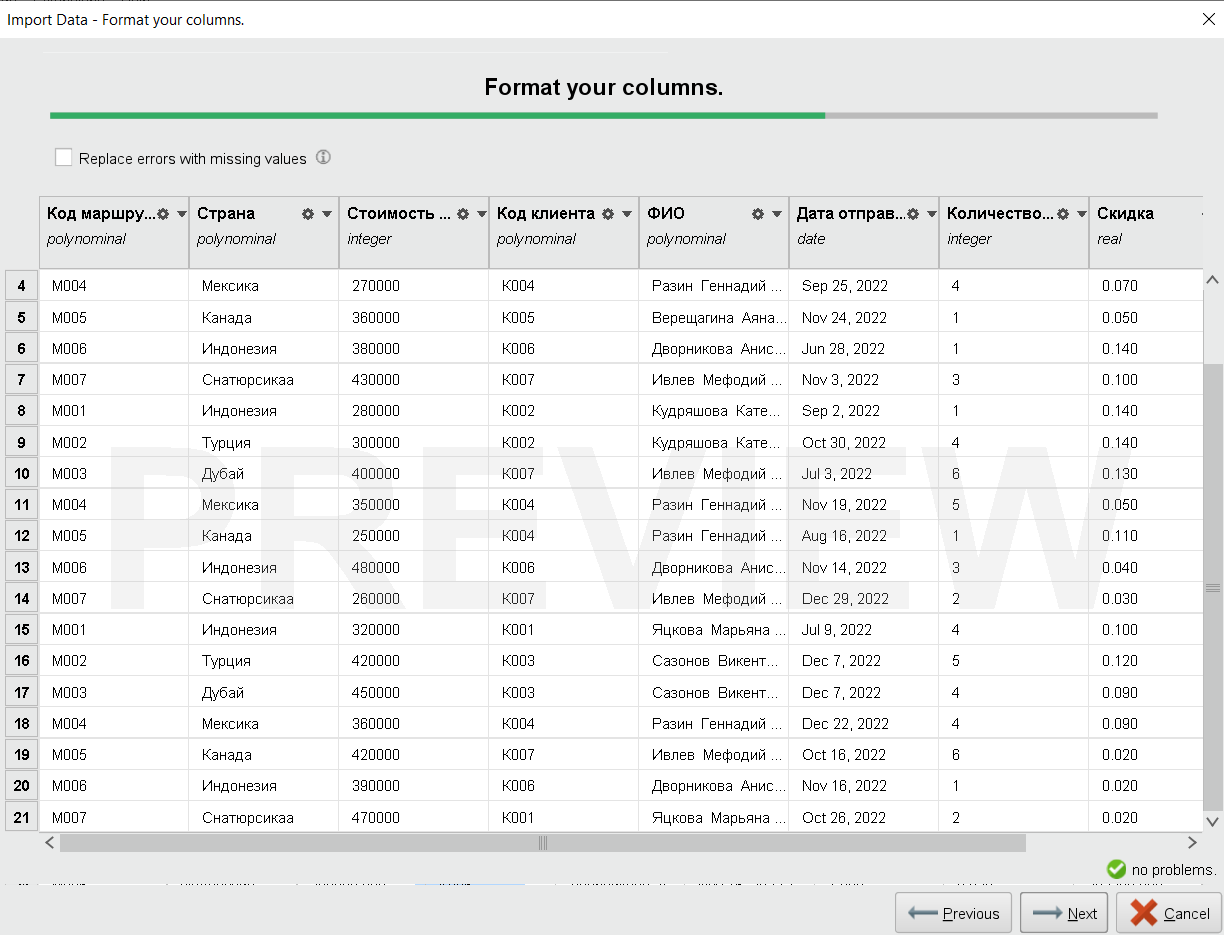Click the green wizard progress bar
1224x935 pixels.
[437, 115]
